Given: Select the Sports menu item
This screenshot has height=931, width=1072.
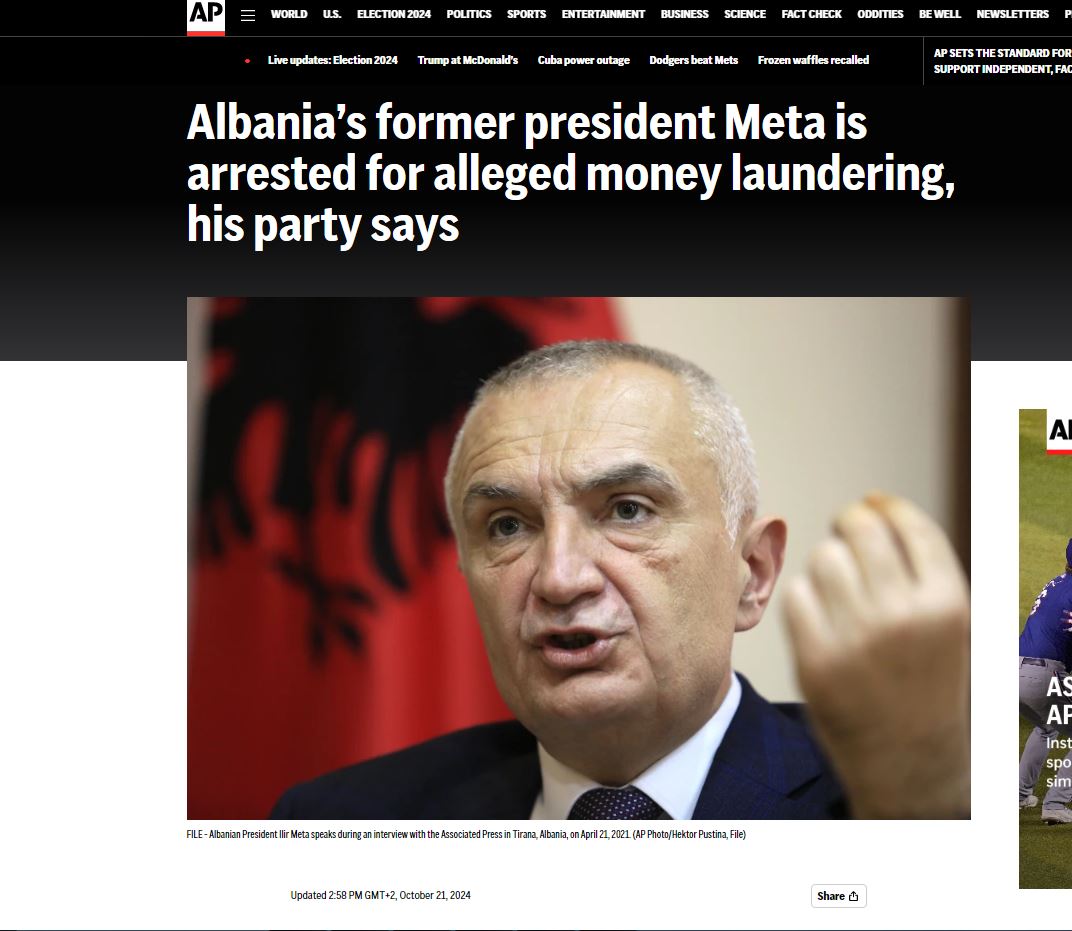Looking at the screenshot, I should click(x=526, y=14).
